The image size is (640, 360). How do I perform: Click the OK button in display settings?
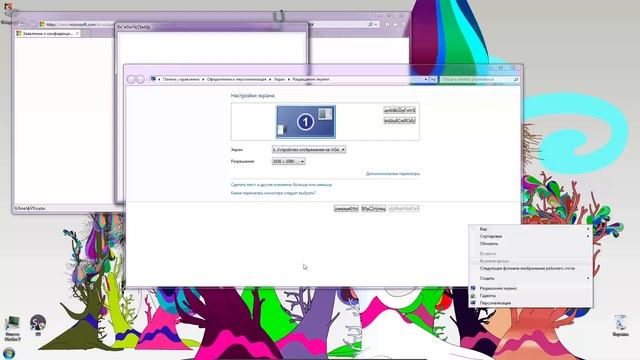(346, 209)
